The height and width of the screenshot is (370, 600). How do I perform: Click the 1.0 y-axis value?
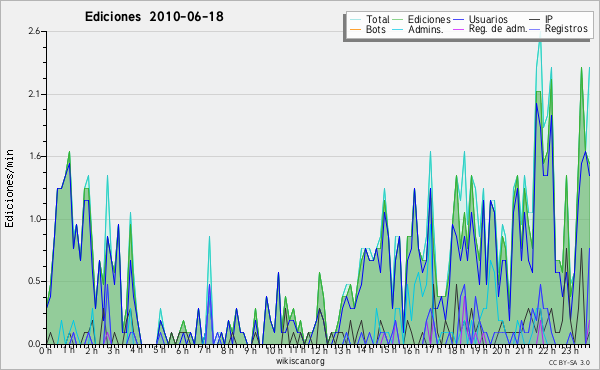34,219
